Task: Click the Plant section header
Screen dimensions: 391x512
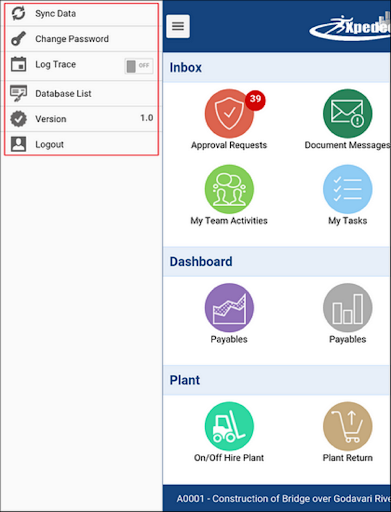Action: pyautogui.click(x=277, y=380)
